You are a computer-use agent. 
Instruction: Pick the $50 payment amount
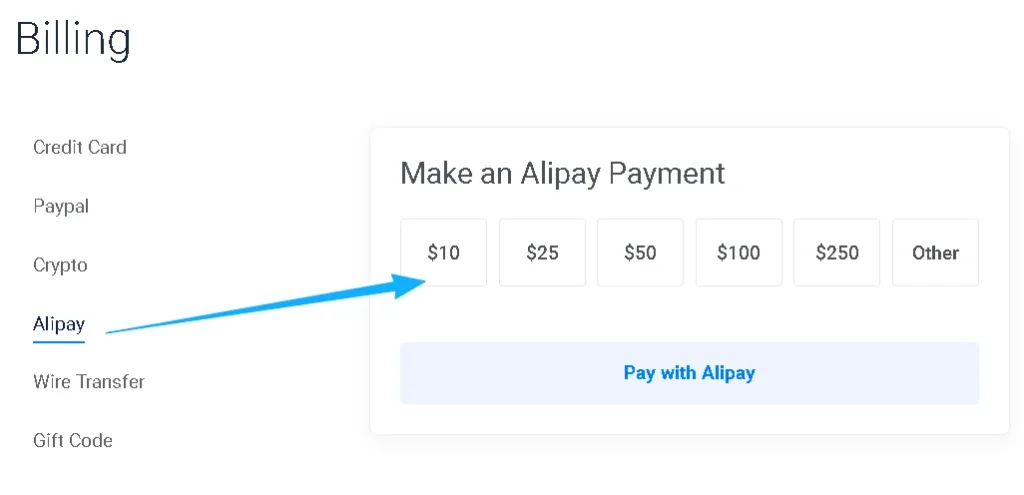click(x=640, y=252)
